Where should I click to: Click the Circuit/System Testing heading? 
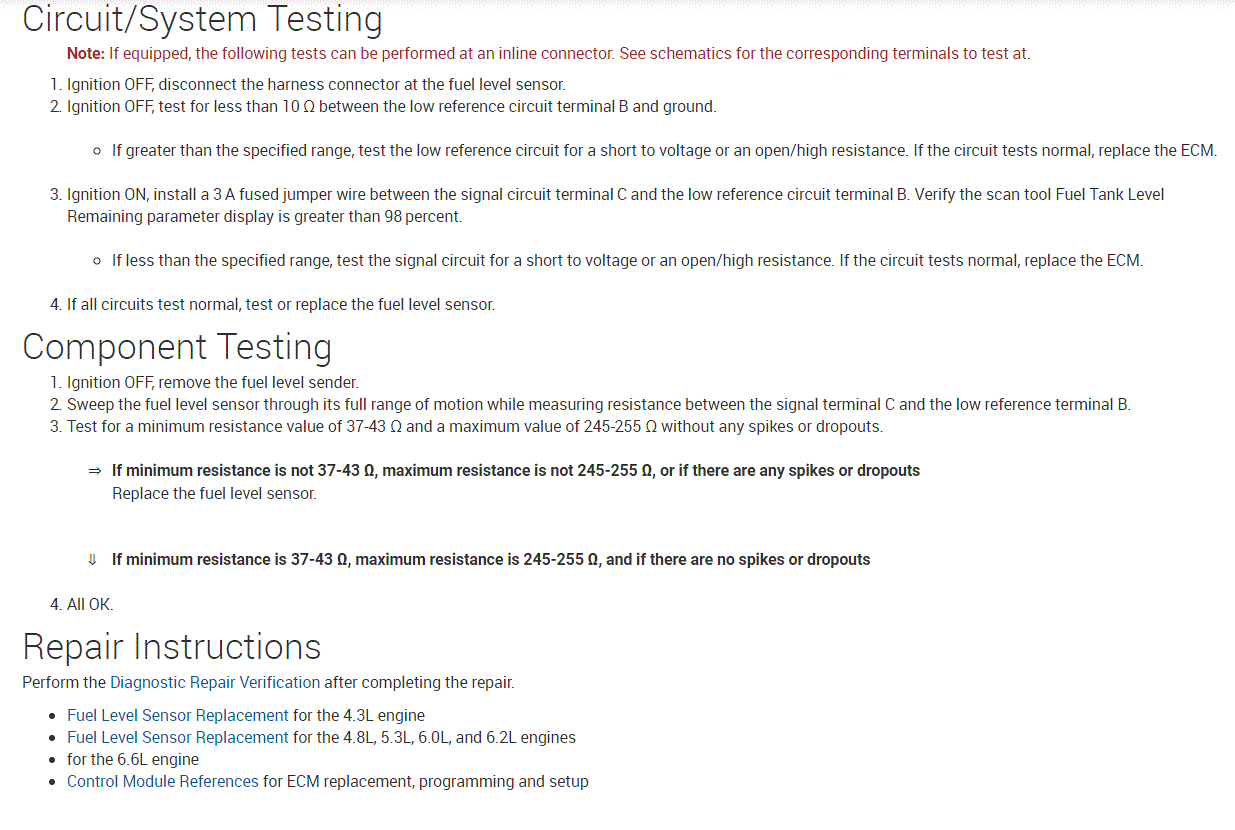[x=202, y=19]
